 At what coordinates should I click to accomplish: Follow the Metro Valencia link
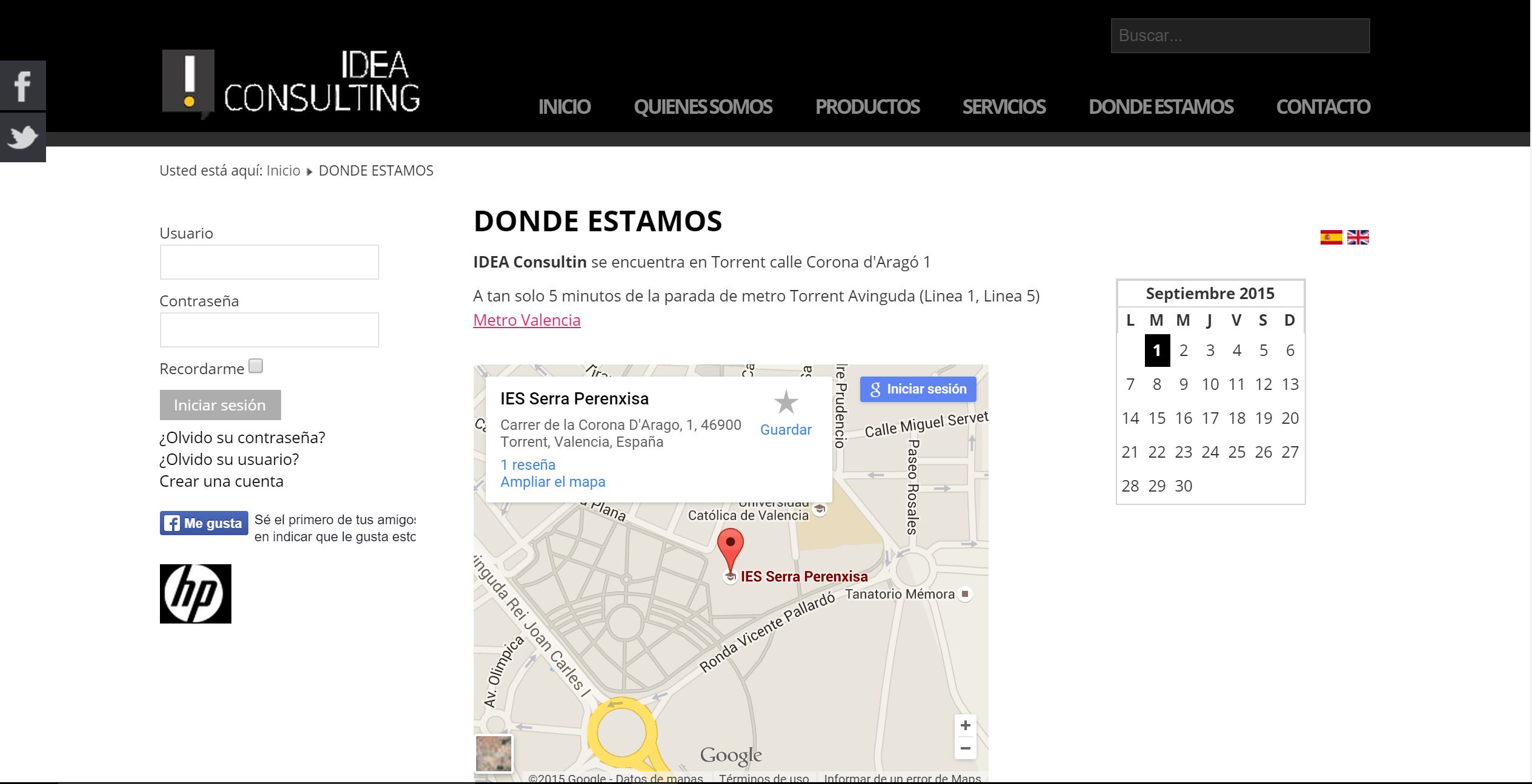(x=526, y=320)
